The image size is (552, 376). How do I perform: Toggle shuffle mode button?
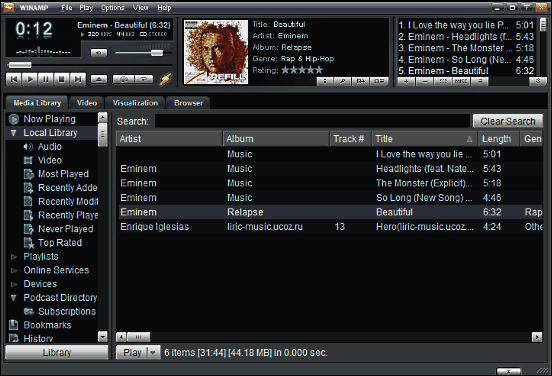pyautogui.click(x=123, y=79)
